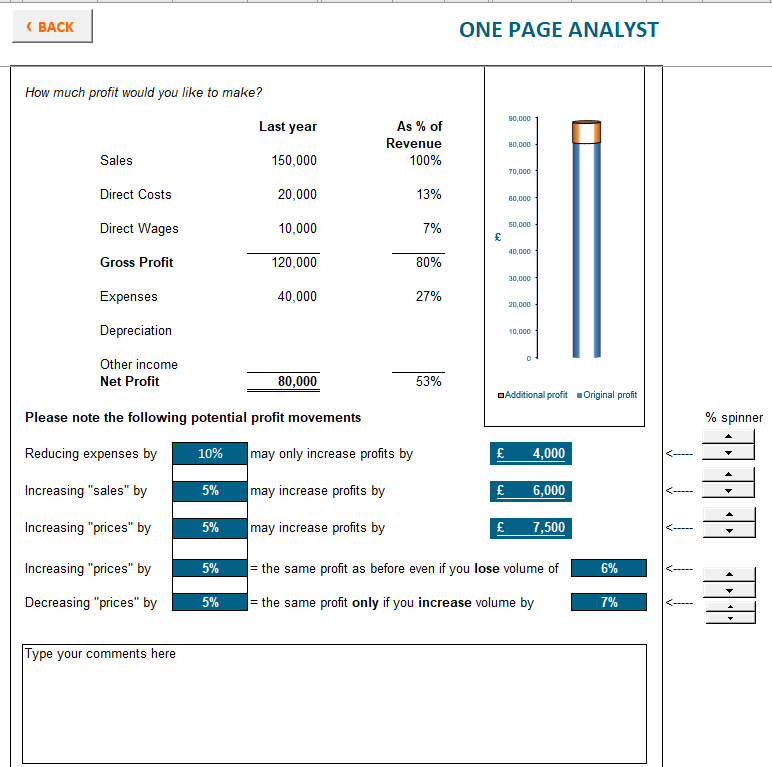Lower percentage on spinner beside £7,500 row
This screenshot has height=767, width=772.
pos(728,529)
